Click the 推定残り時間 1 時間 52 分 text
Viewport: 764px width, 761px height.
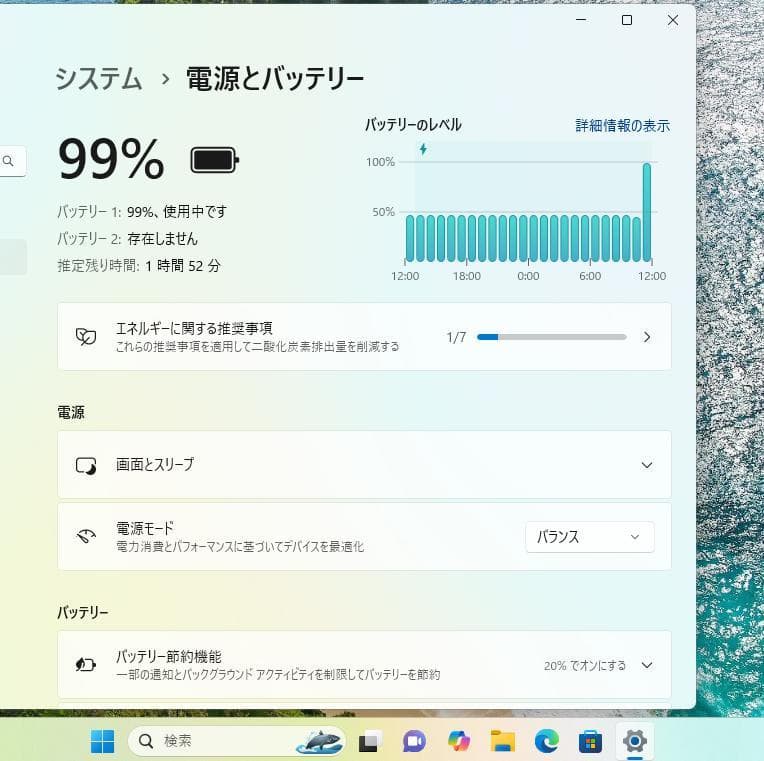pyautogui.click(x=139, y=266)
